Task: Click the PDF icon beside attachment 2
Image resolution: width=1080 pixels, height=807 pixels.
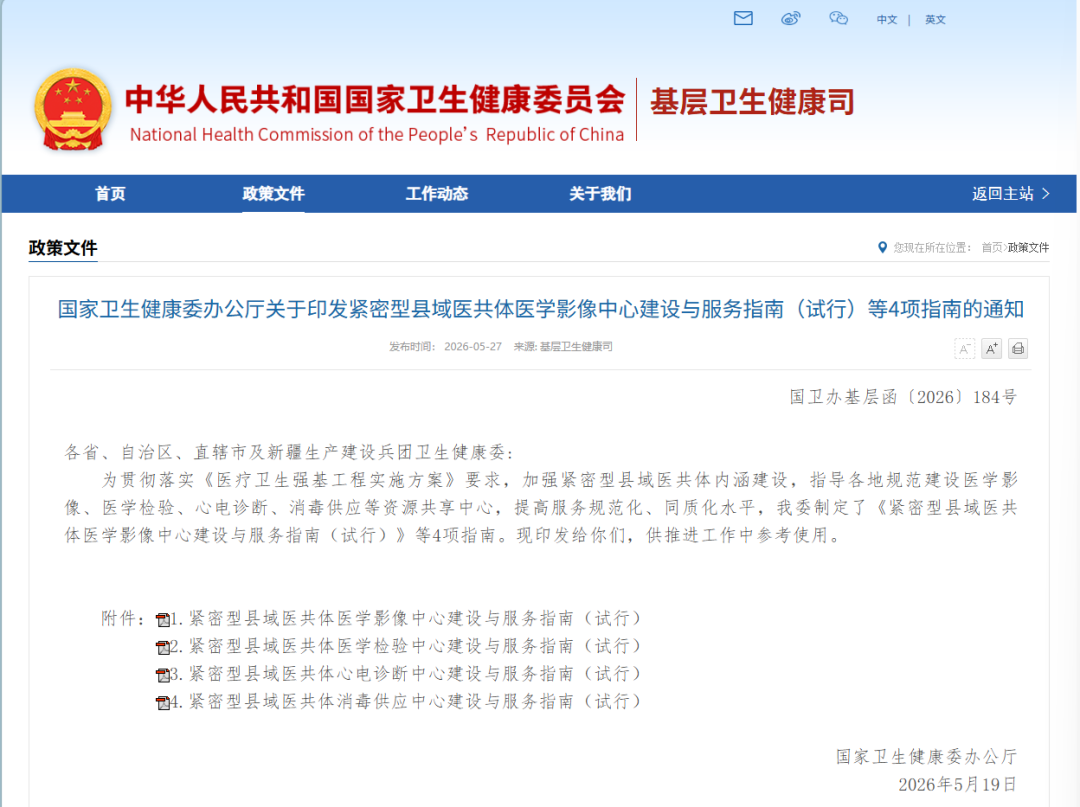Action: tap(163, 647)
